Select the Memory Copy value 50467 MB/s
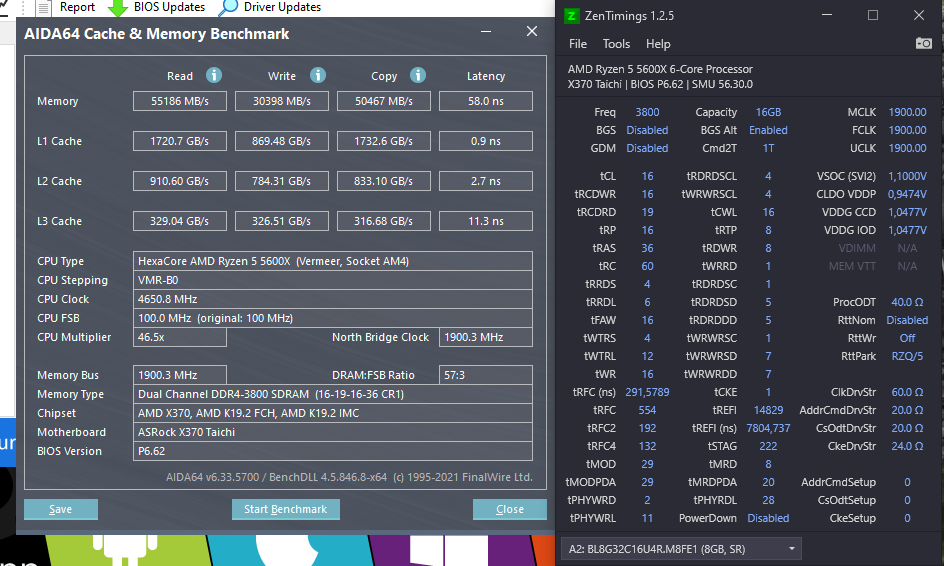944x566 pixels. click(384, 101)
